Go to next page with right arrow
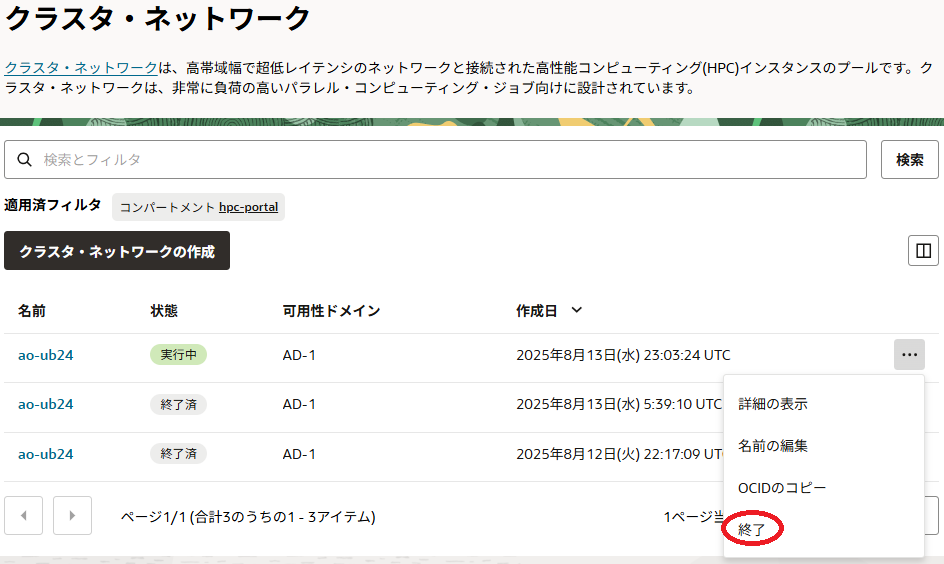Viewport: 944px width, 564px height. coord(72,516)
